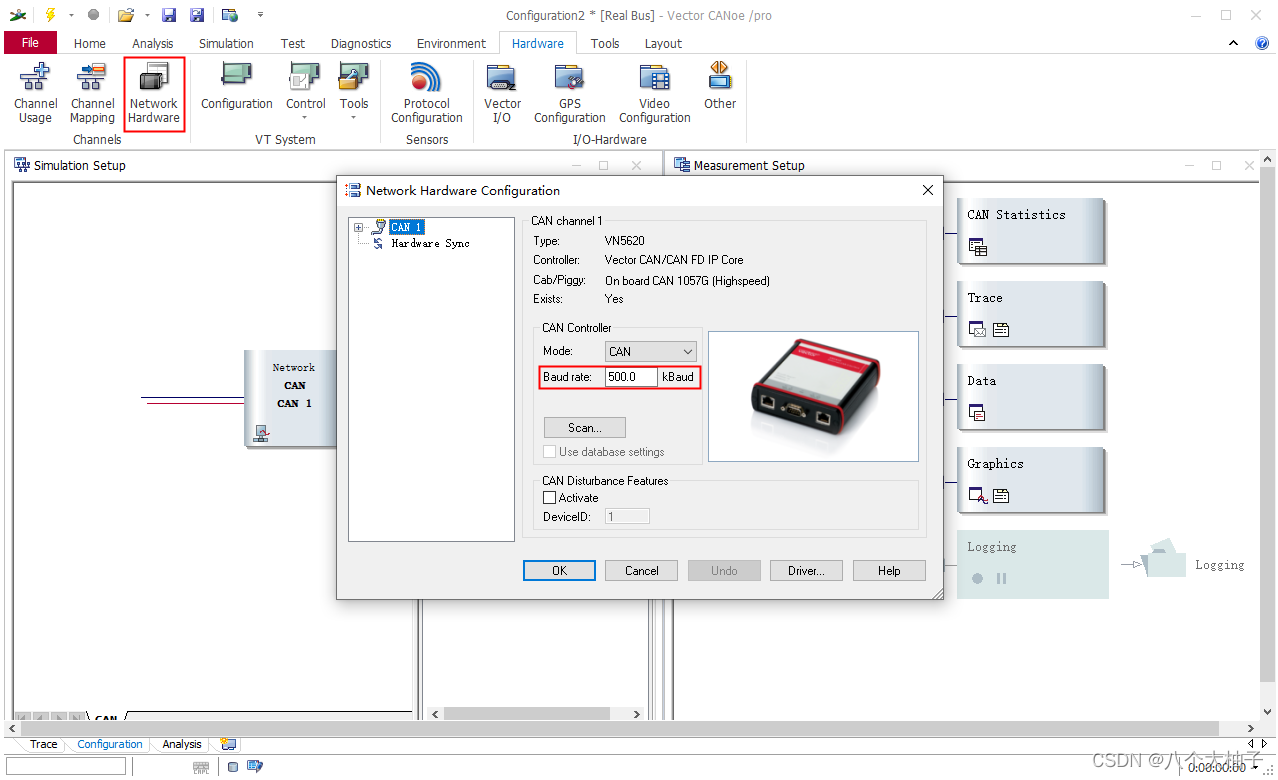The image size is (1278, 780).
Task: Click the Trace block in Measurement Setup
Action: click(x=1031, y=314)
